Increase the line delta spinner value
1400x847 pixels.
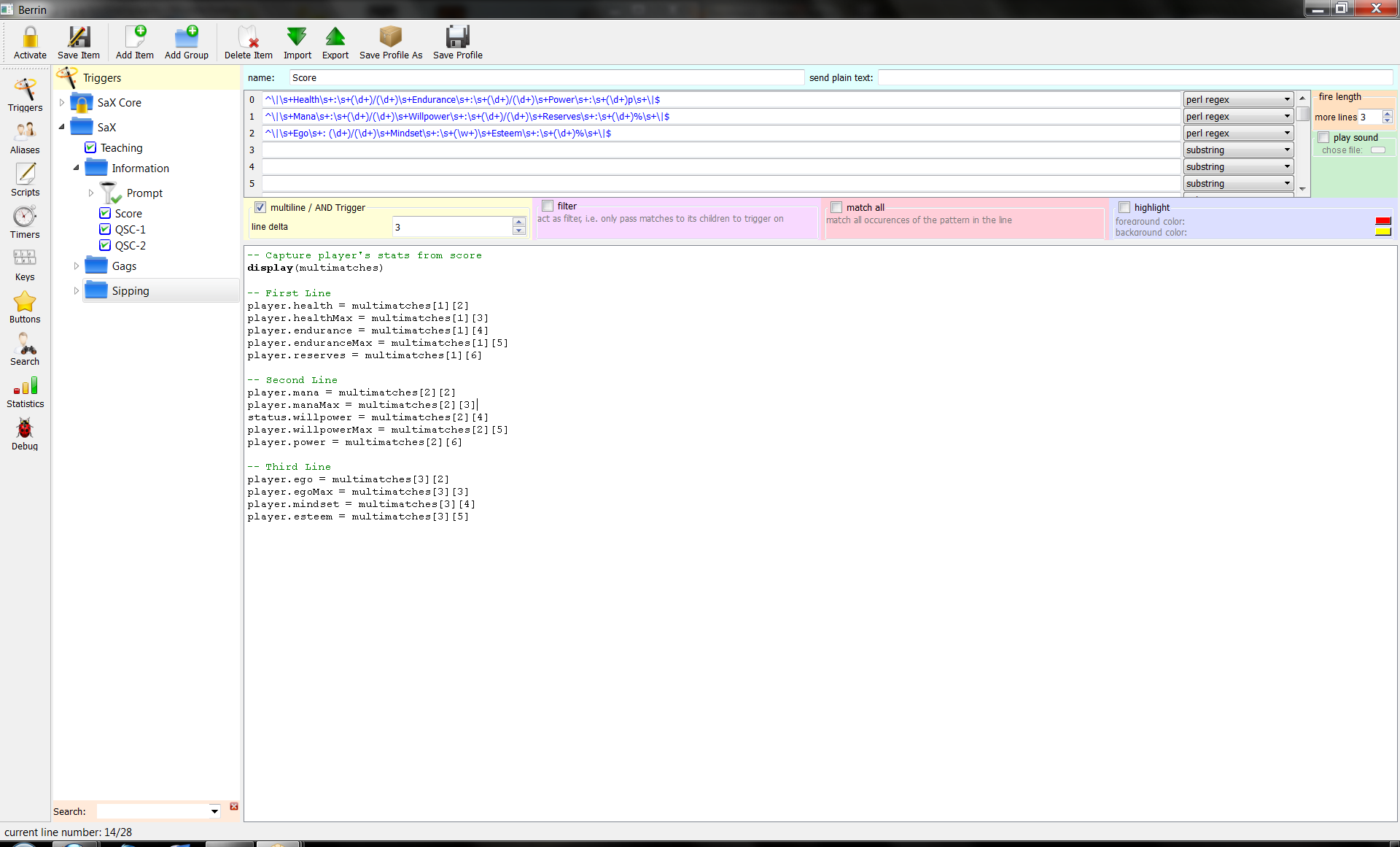518,222
